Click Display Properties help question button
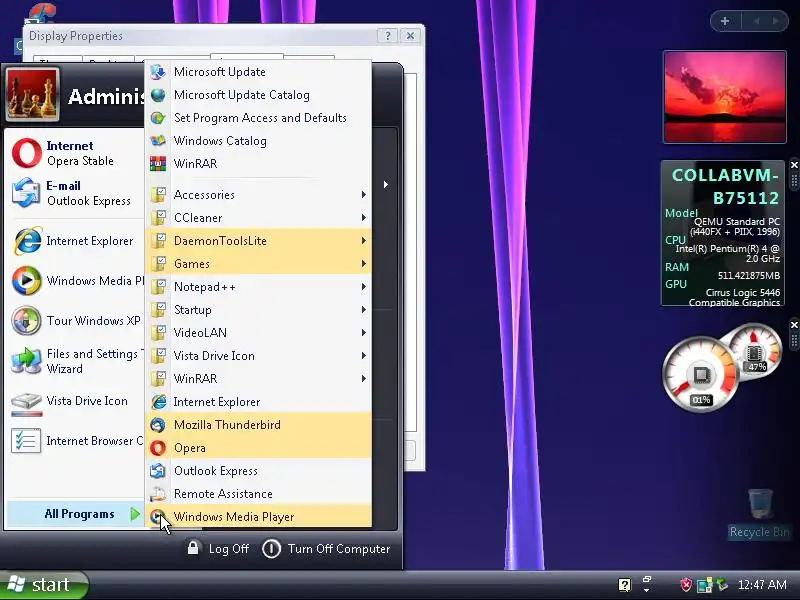This screenshot has height=600, width=800. tap(388, 36)
